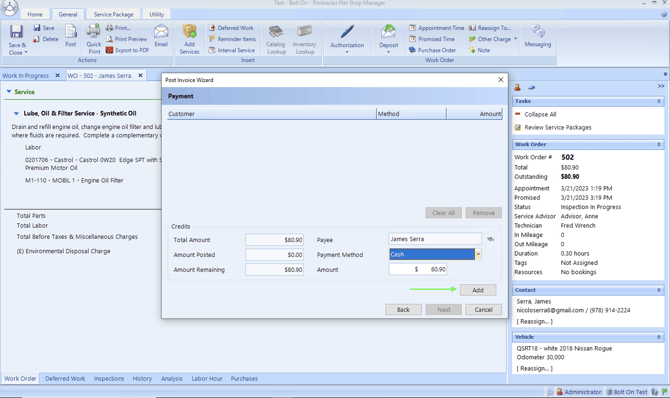Collapse Lube, Oil & Filter Service item

tap(16, 114)
